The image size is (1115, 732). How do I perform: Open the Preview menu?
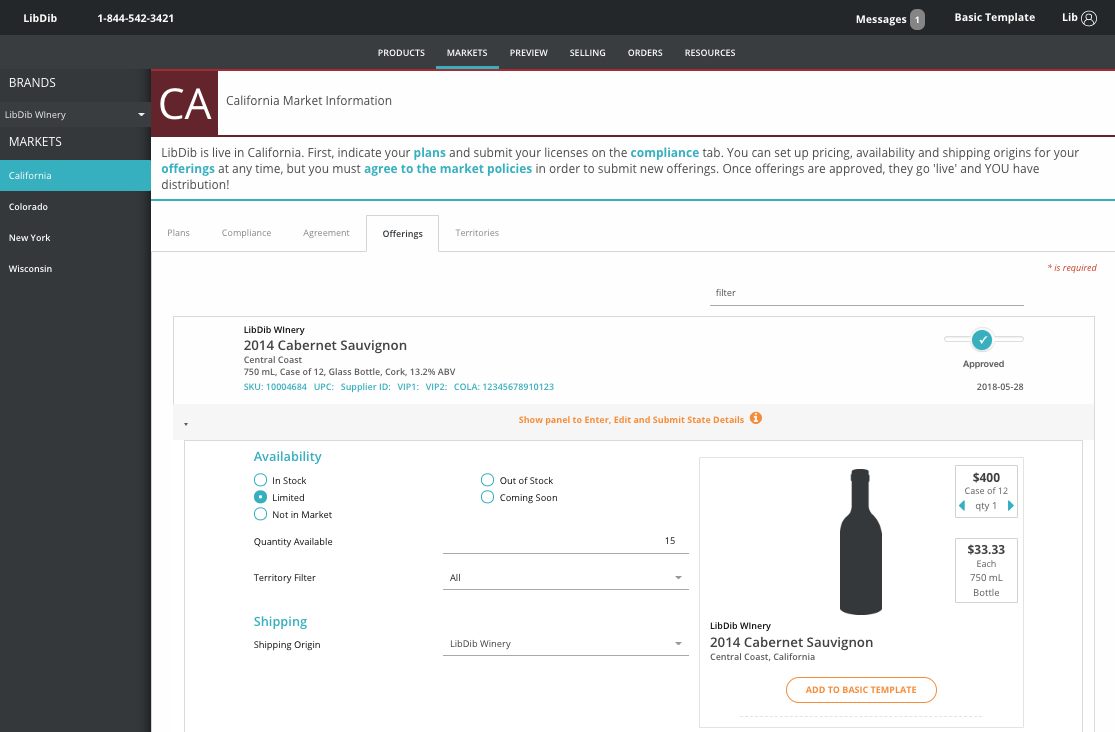coord(528,53)
